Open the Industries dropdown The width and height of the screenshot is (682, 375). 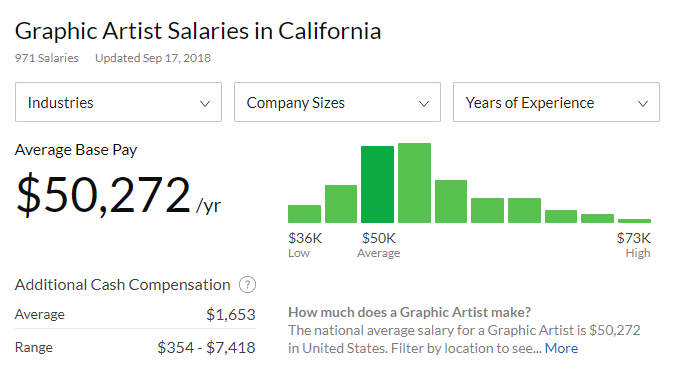(118, 102)
